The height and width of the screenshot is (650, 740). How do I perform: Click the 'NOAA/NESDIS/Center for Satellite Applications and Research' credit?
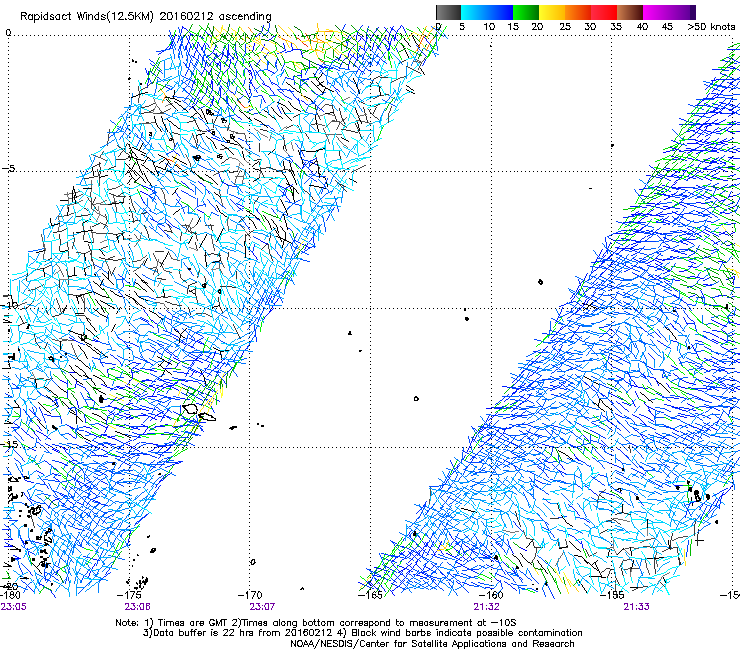coord(432,644)
